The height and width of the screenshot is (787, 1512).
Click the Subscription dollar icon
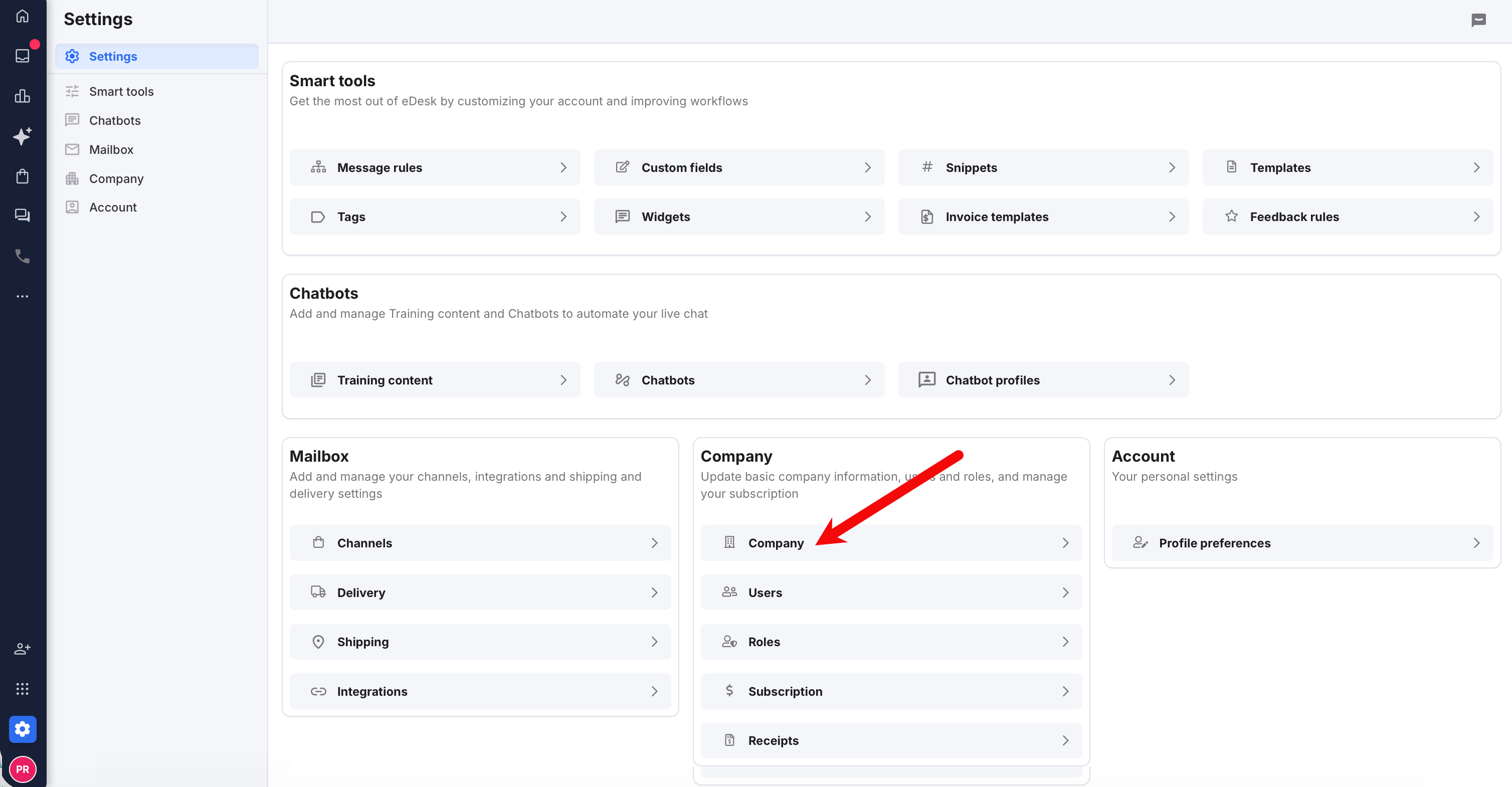click(729, 690)
